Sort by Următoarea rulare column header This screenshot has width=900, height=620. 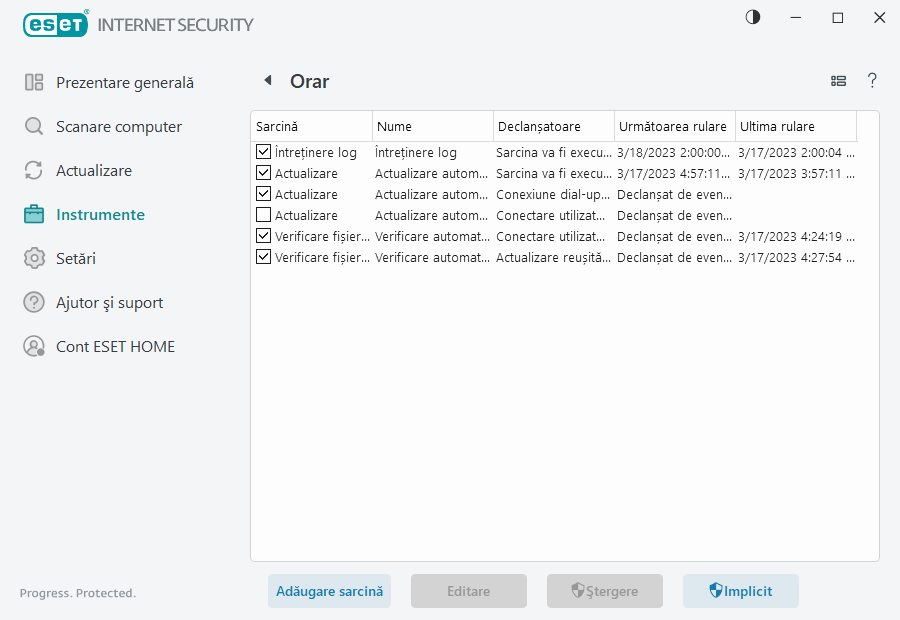(674, 126)
